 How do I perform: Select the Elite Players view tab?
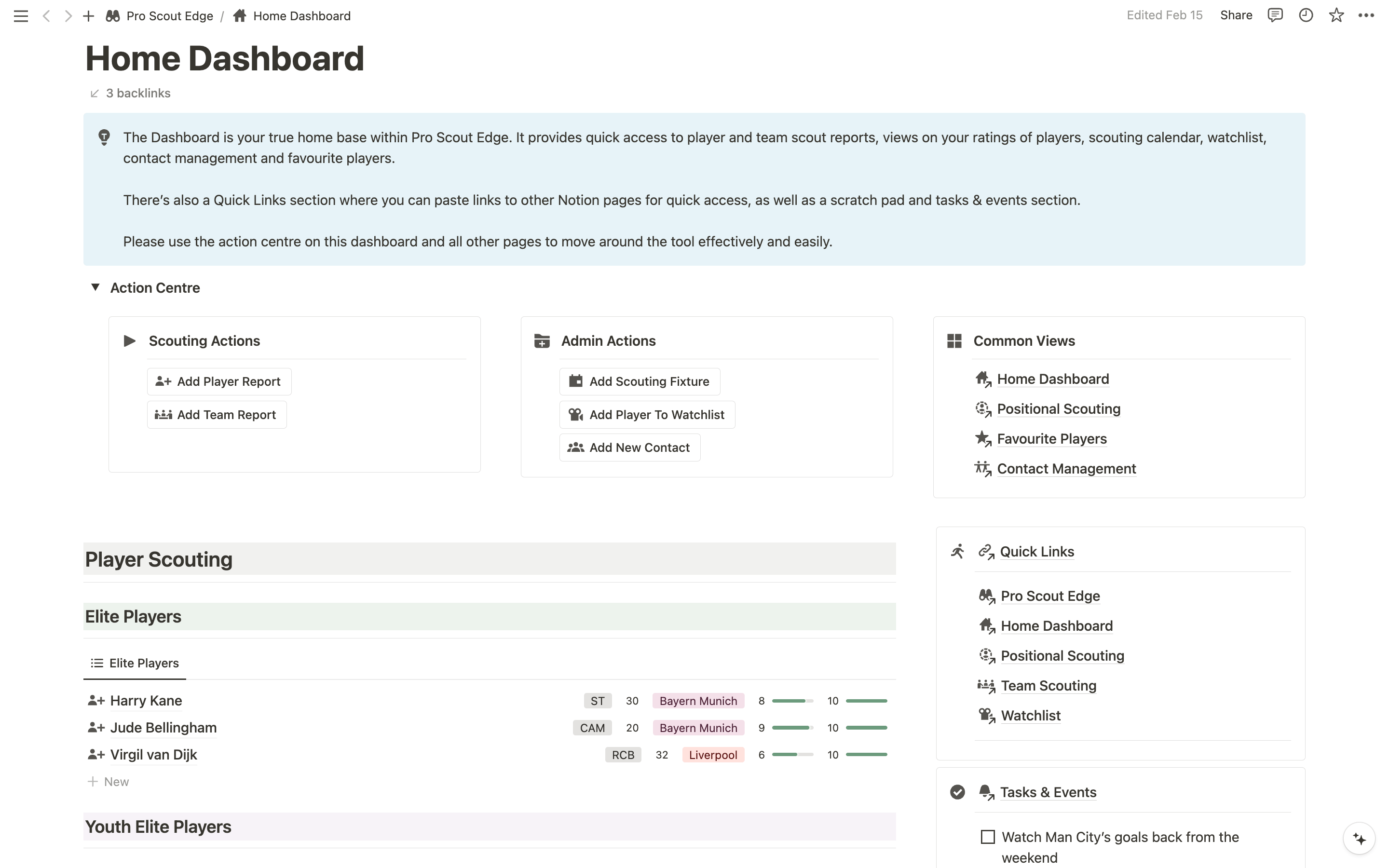click(x=135, y=663)
